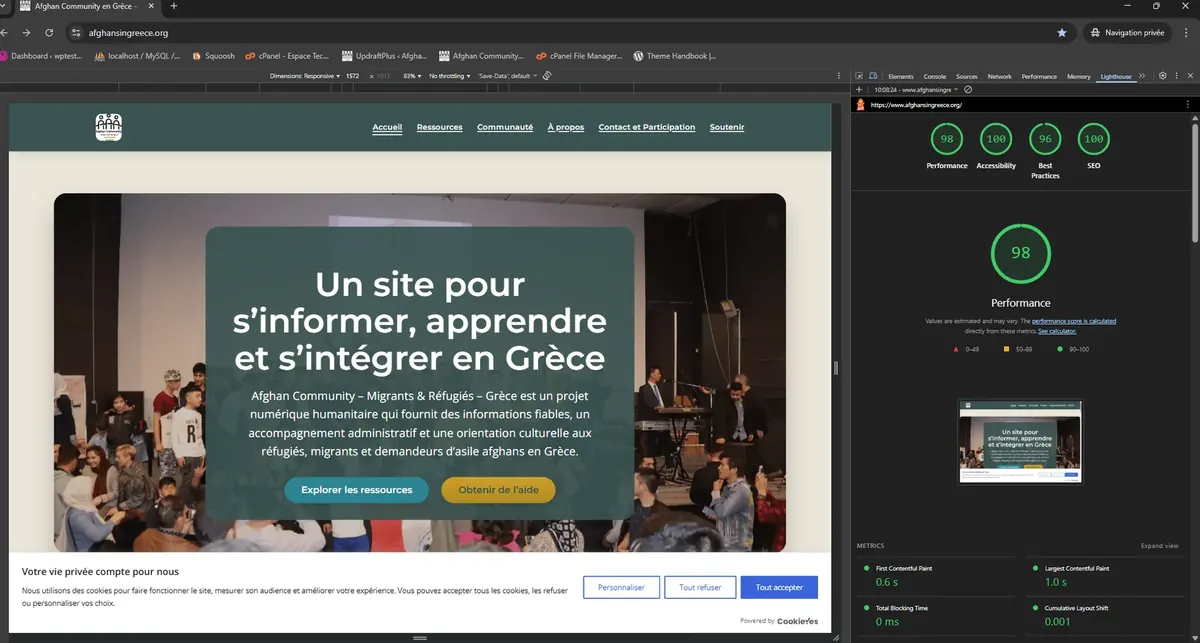This screenshot has width=1200, height=643.
Task: View site information icon in address bar
Action: 76,32
